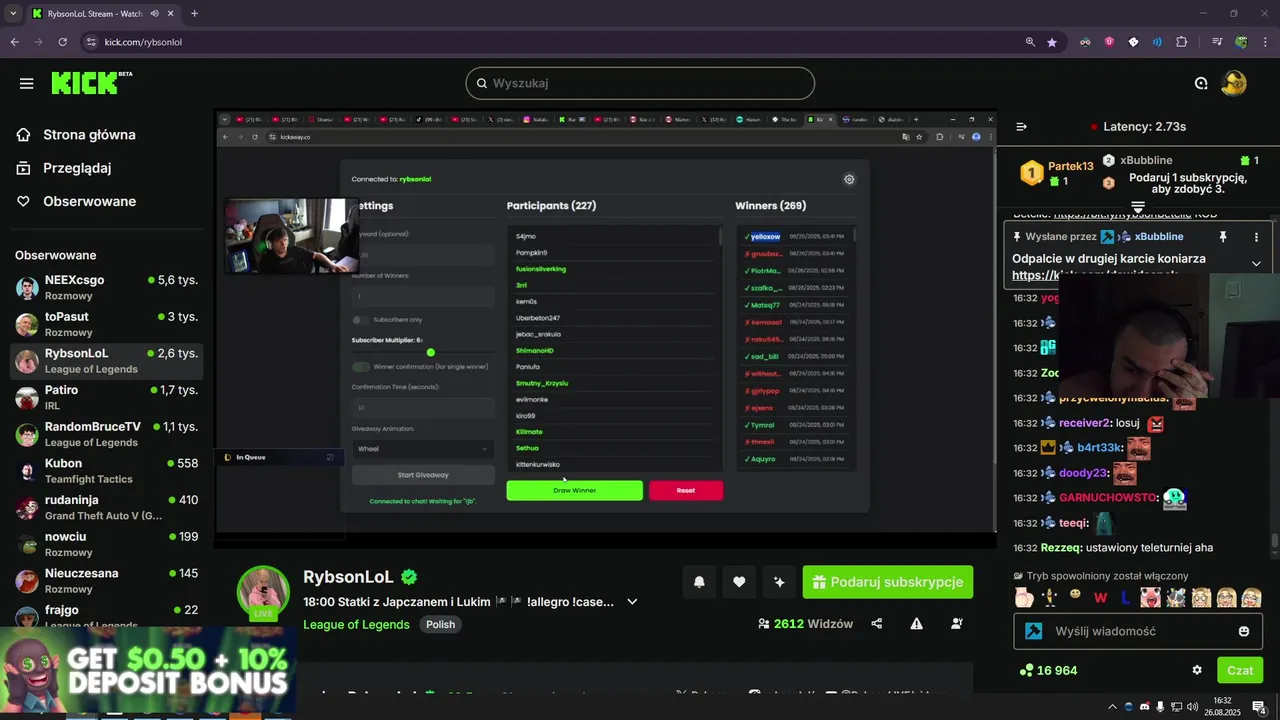This screenshot has height=720, width=1280.
Task: Toggle Winner confirmation switch in giveaway
Action: (x=360, y=367)
